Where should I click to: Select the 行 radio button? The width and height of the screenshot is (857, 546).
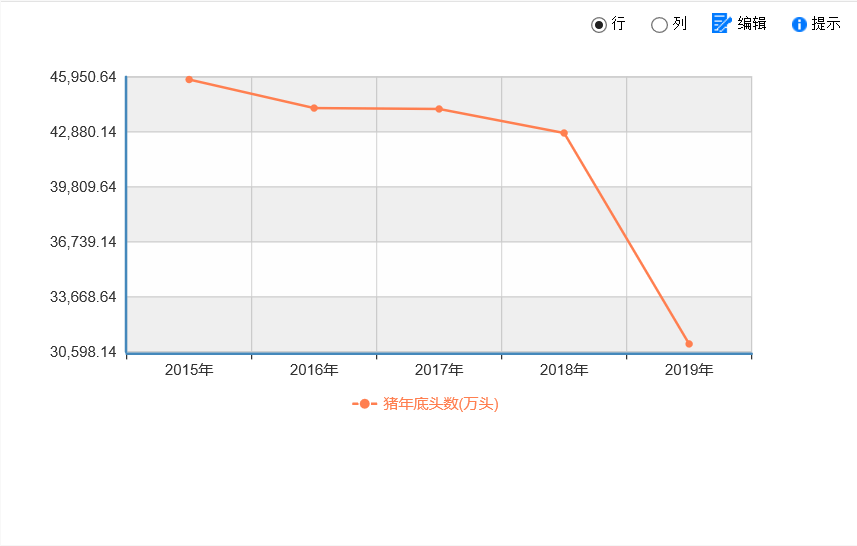[x=599, y=25]
